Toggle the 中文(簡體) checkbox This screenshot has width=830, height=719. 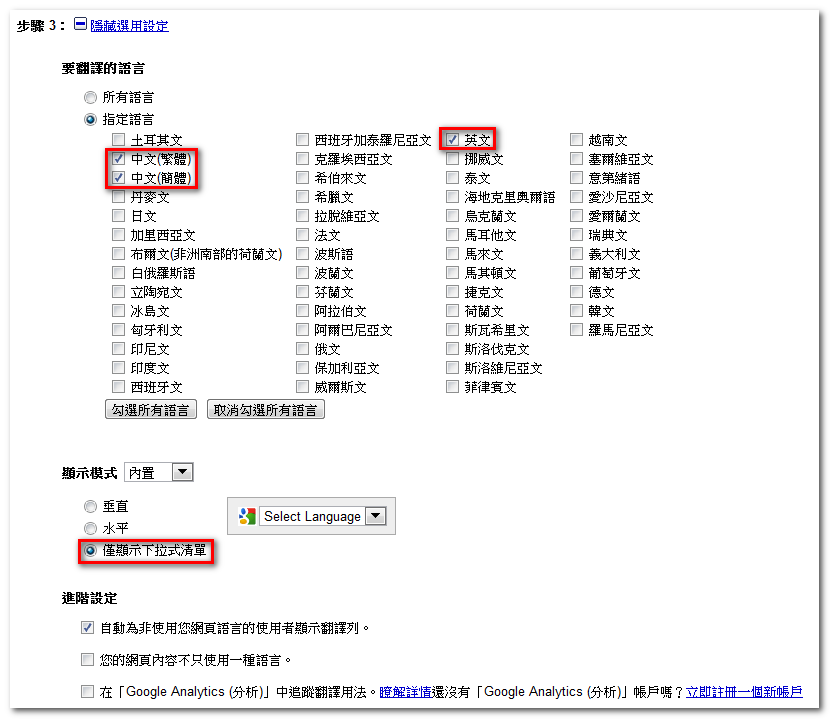(x=119, y=178)
